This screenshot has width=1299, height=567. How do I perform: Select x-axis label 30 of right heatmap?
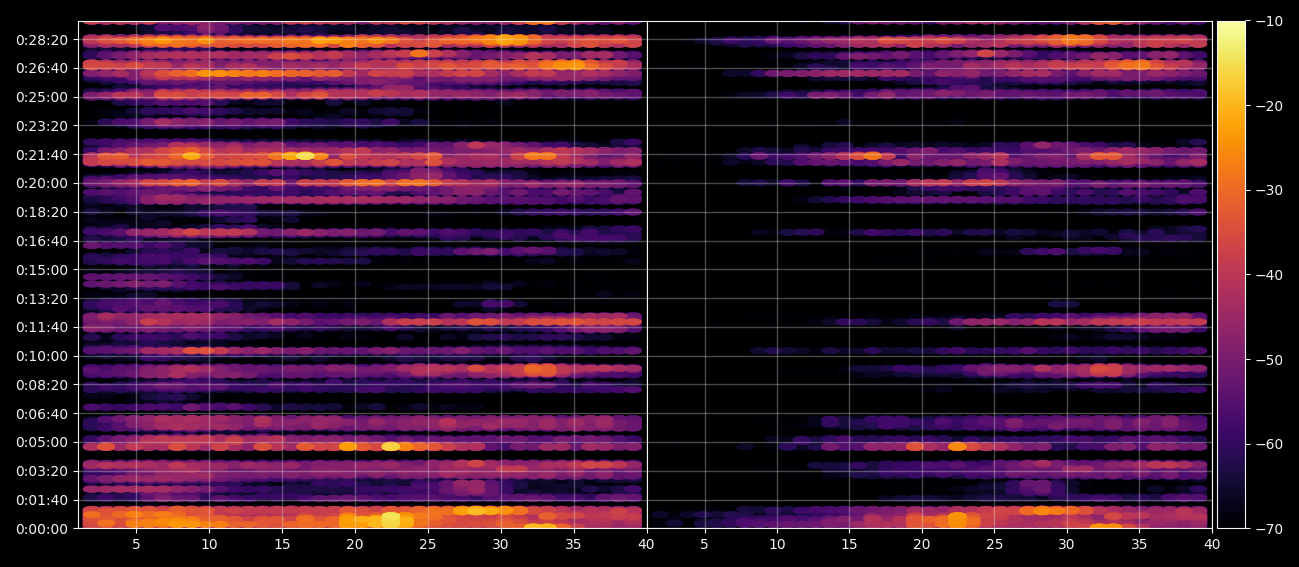[1067, 545]
